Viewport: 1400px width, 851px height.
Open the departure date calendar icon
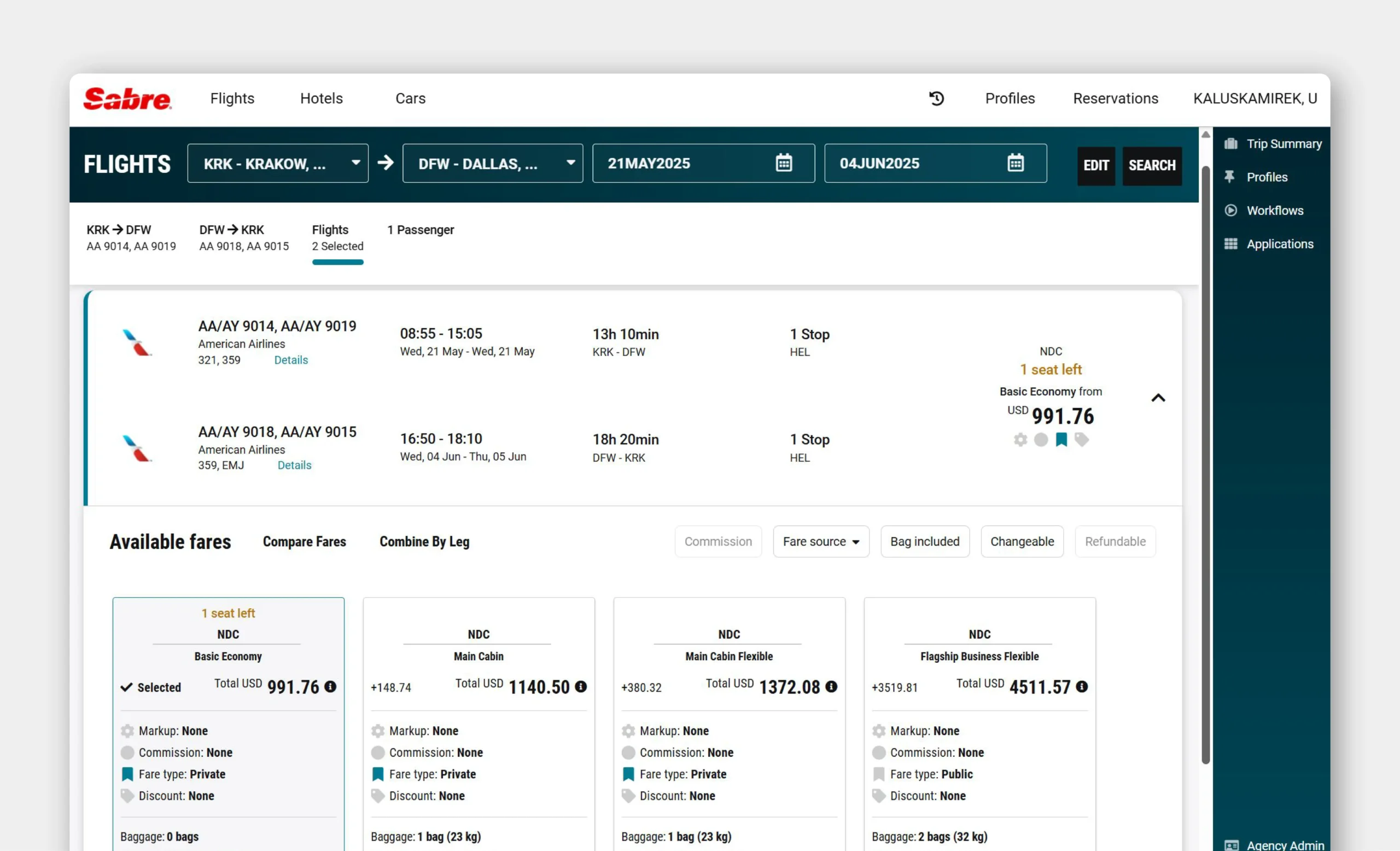click(784, 163)
